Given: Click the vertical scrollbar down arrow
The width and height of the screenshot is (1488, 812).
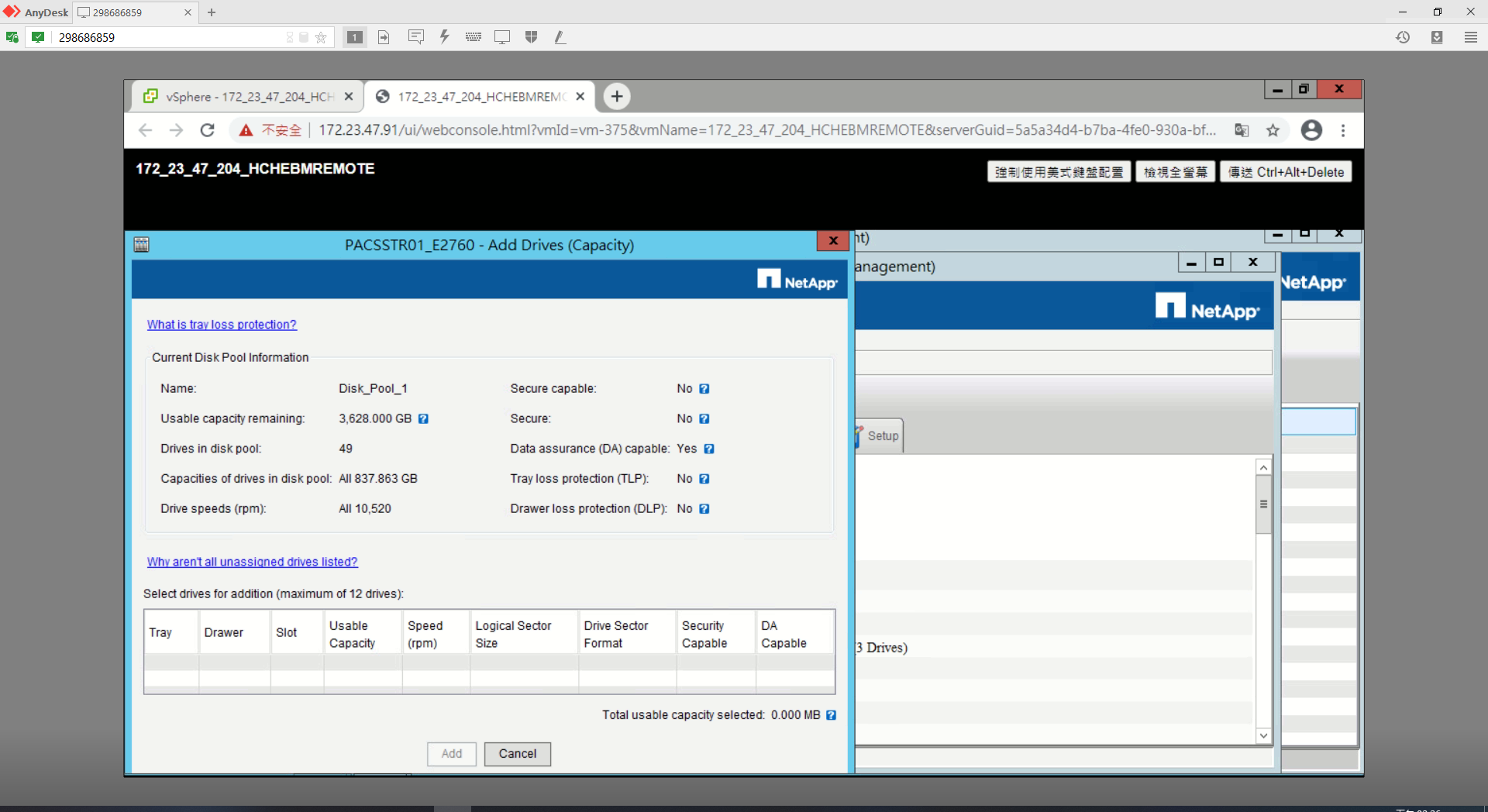Looking at the screenshot, I should coord(1263,736).
